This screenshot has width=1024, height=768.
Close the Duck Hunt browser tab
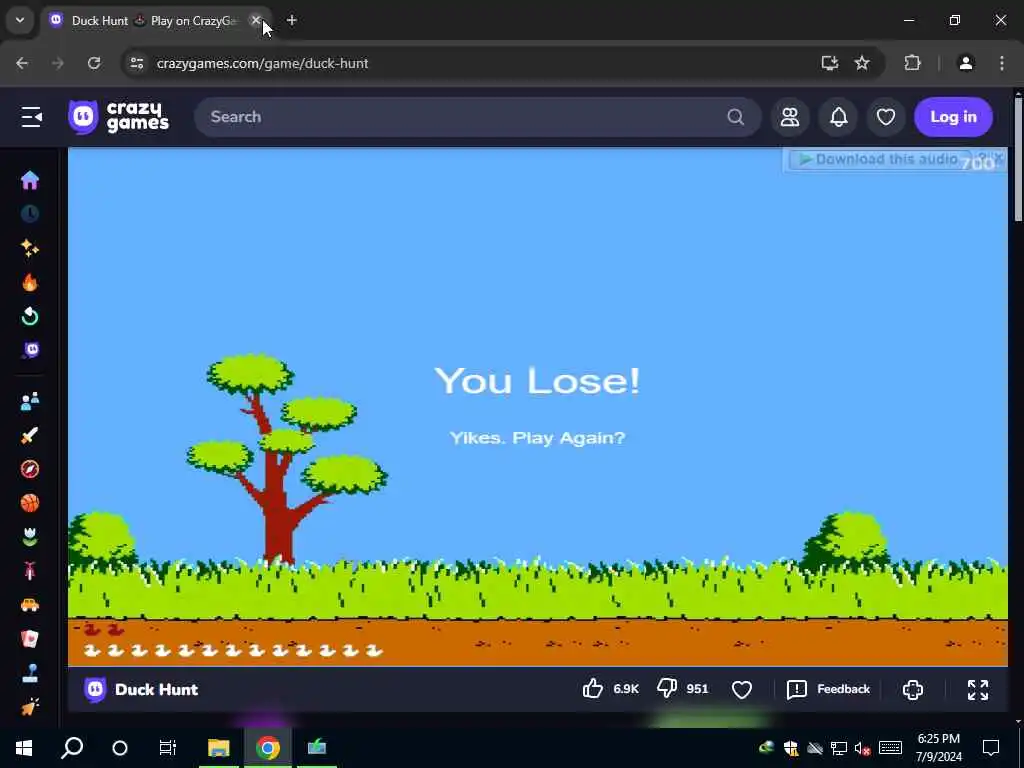(256, 21)
